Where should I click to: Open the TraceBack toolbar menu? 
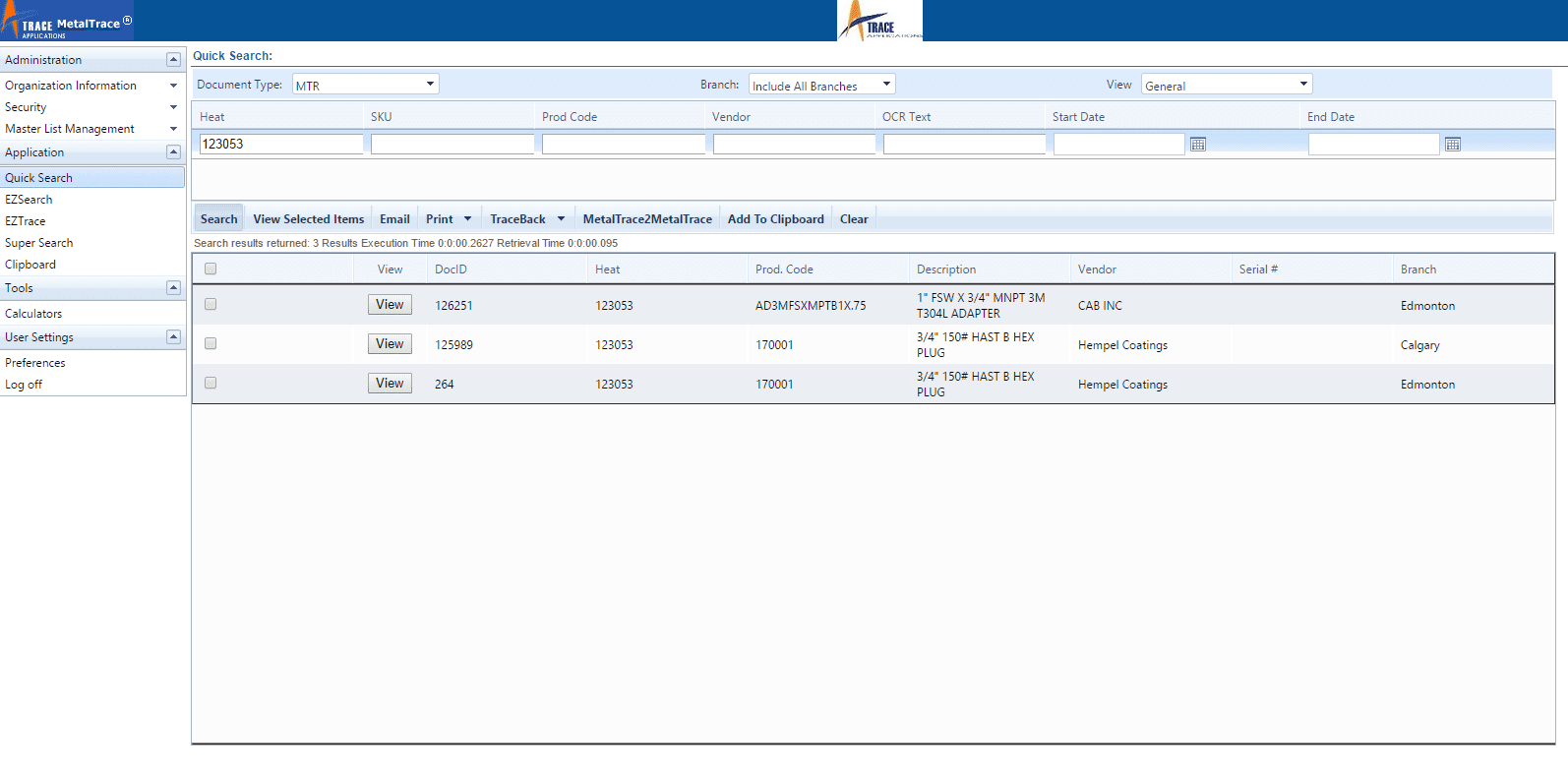pos(527,219)
